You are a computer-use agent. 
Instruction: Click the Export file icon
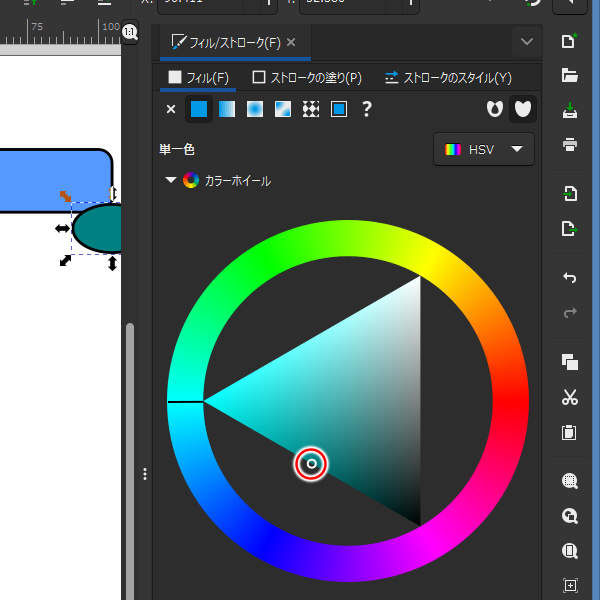[x=570, y=229]
